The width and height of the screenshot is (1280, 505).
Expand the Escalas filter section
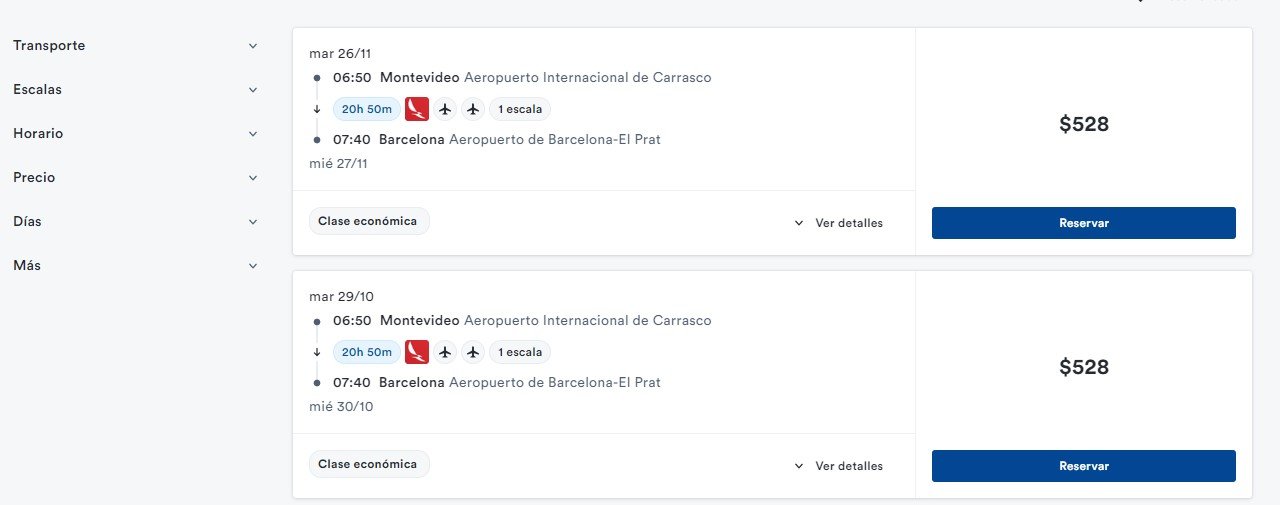[x=253, y=90]
